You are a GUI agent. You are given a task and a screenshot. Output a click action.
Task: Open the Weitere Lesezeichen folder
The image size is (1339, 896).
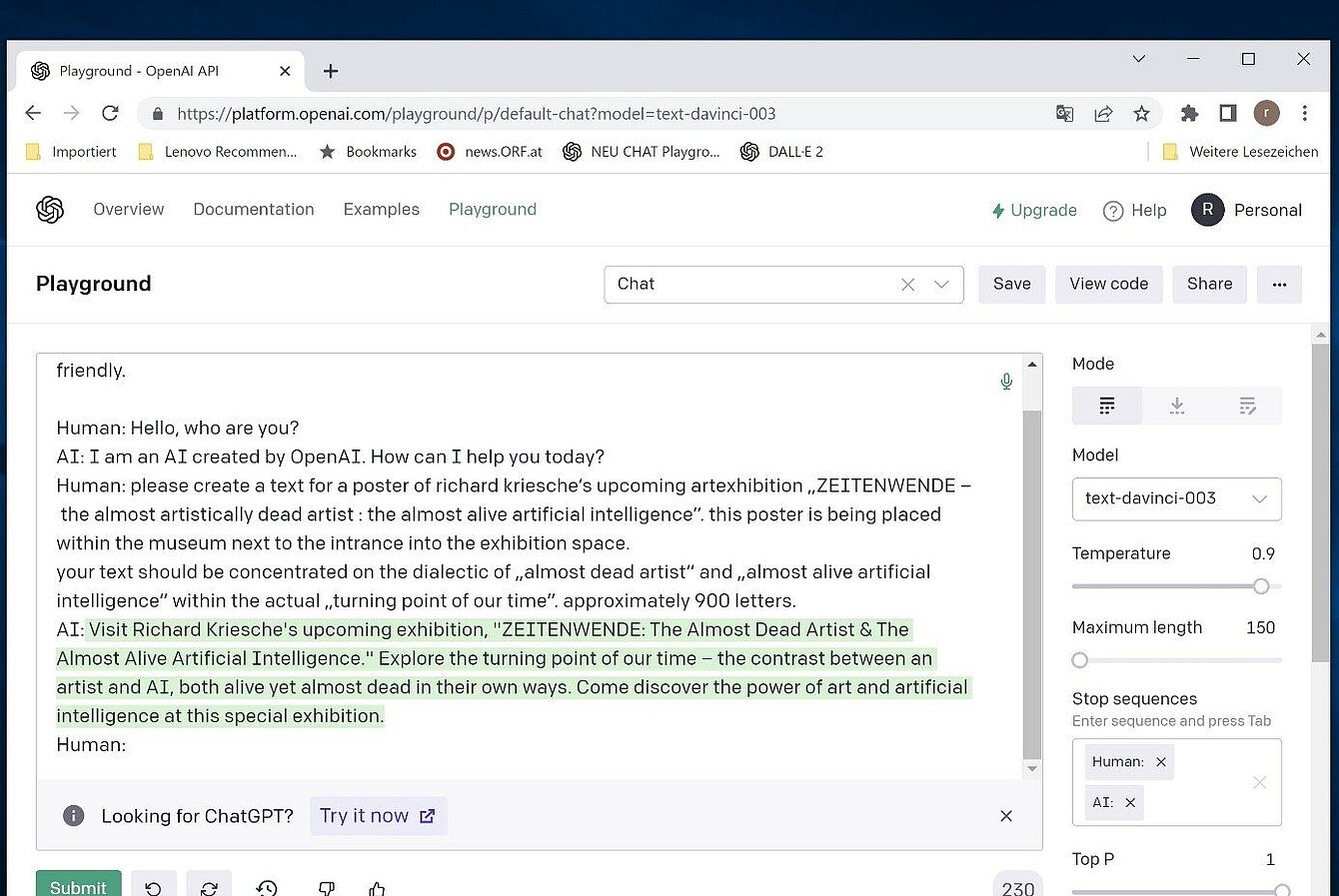tap(1240, 152)
